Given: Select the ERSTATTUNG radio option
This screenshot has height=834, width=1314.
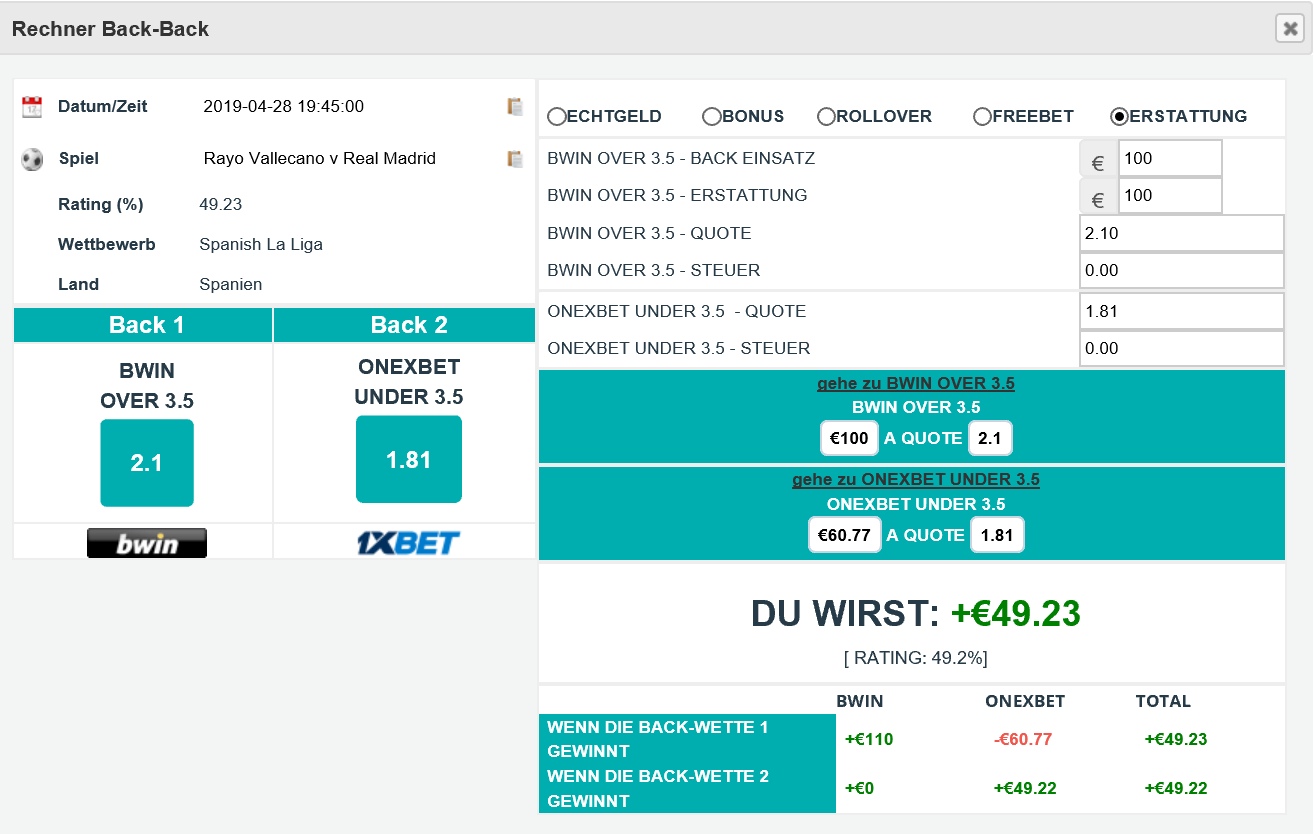Looking at the screenshot, I should click(x=1120, y=117).
